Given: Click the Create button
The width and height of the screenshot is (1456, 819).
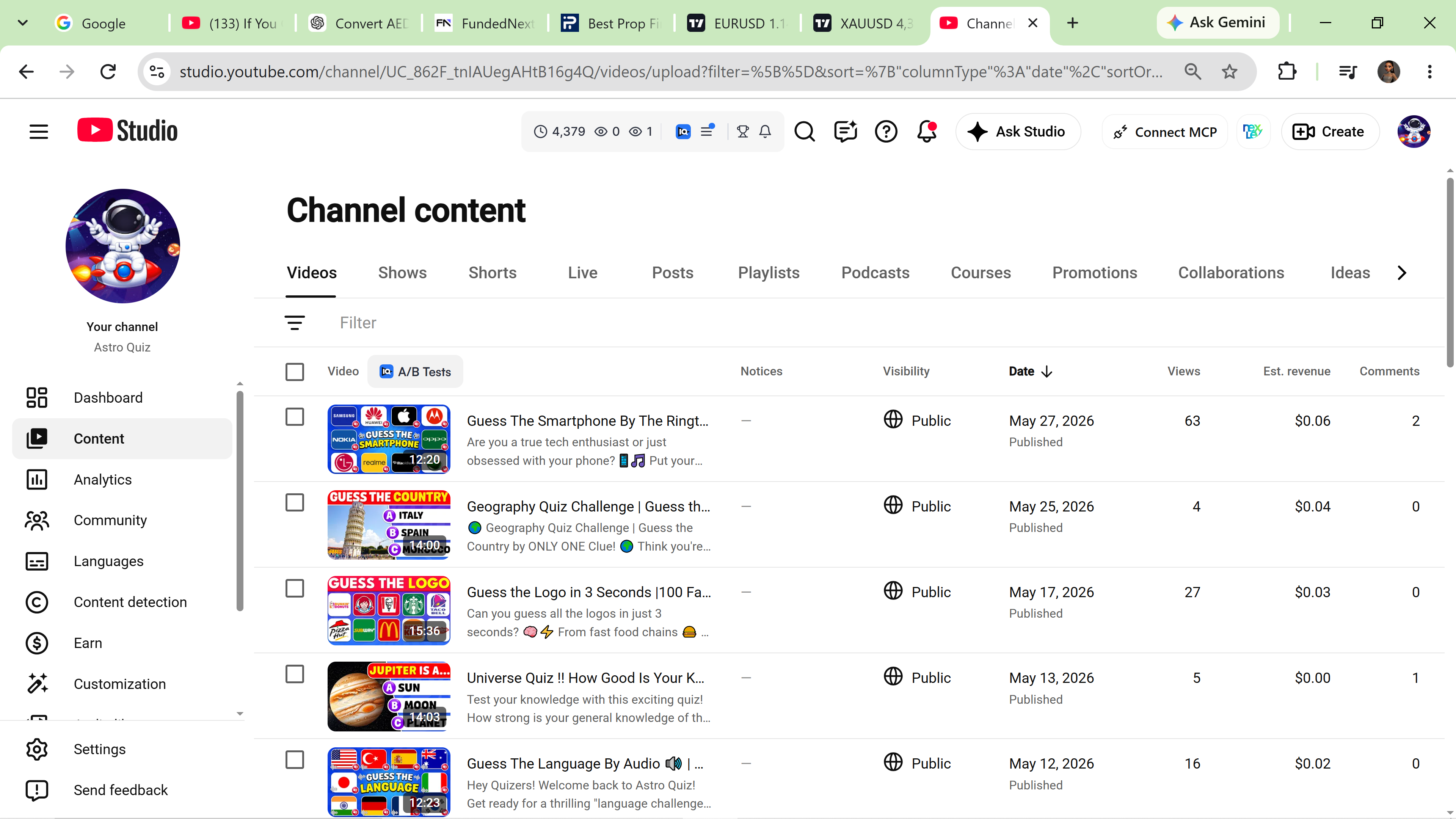Looking at the screenshot, I should 1329,132.
